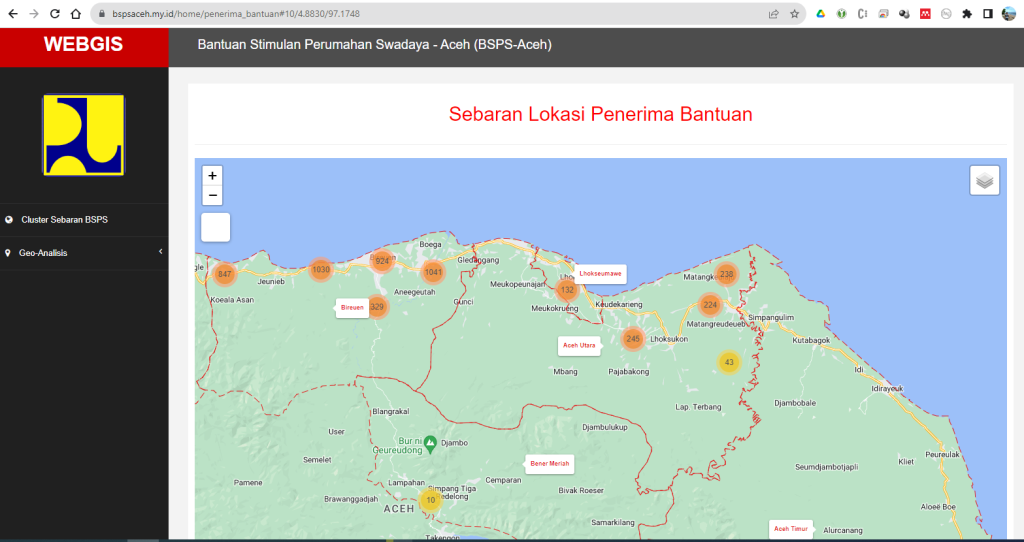Click the Sebaran Lokasi Penerima Bantuan heading
The image size is (1024, 542).
(600, 114)
